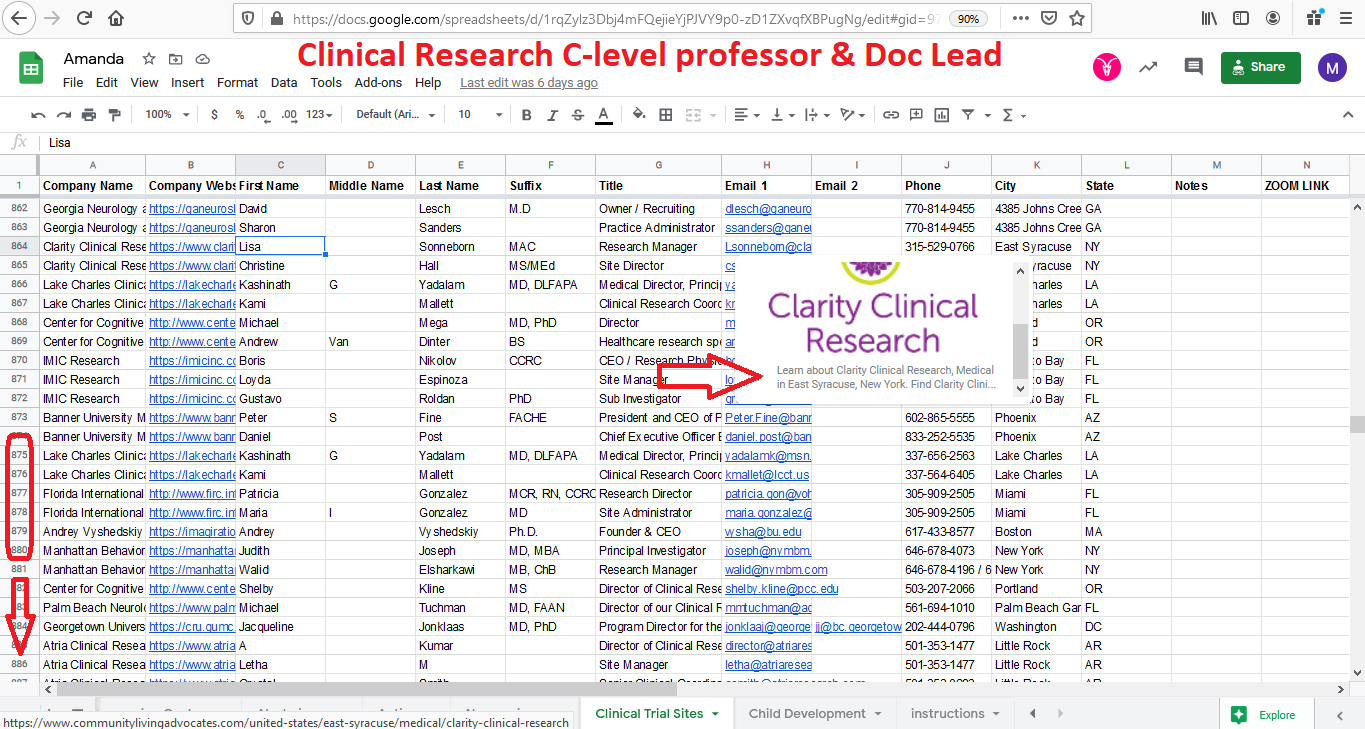Open the horizontal align dropdown
This screenshot has height=729, width=1365.
click(746, 115)
